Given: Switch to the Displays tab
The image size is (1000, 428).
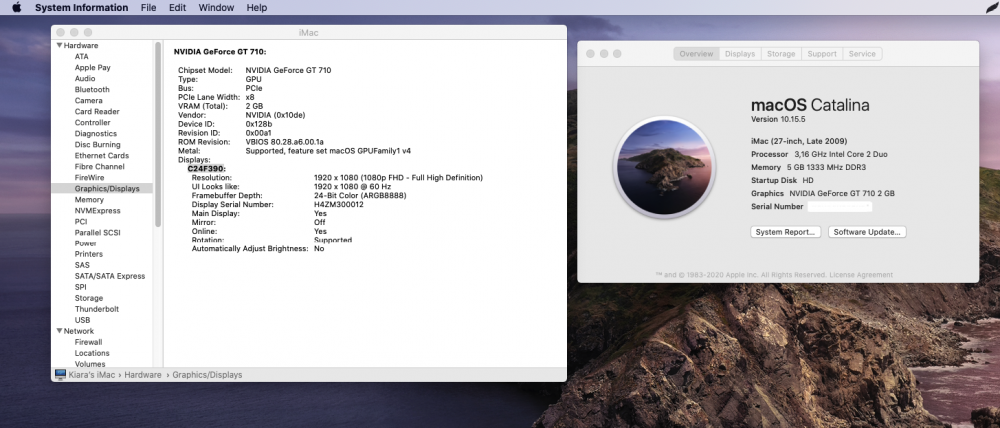Looking at the screenshot, I should point(740,54).
